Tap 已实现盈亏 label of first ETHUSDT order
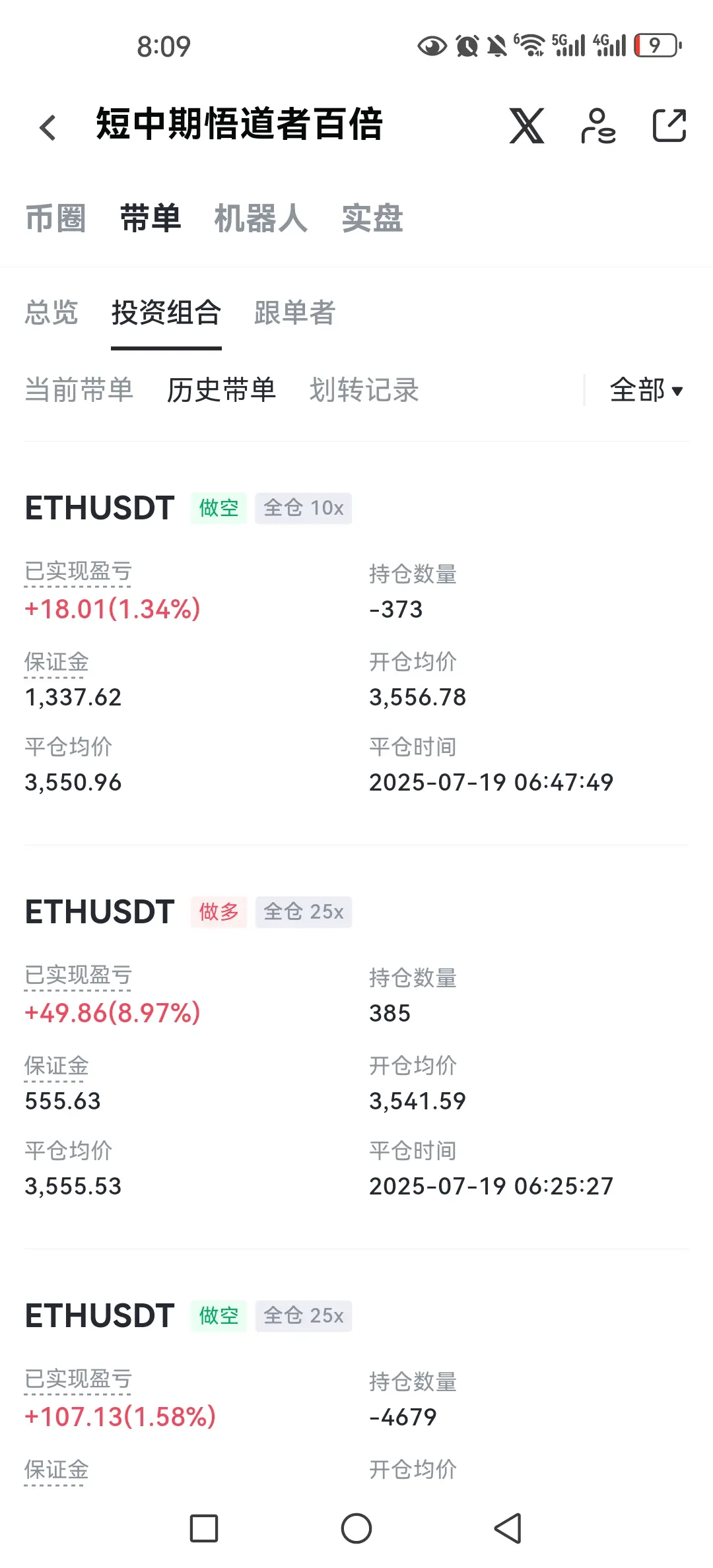Screen dimensions: 713x1568 [78, 572]
